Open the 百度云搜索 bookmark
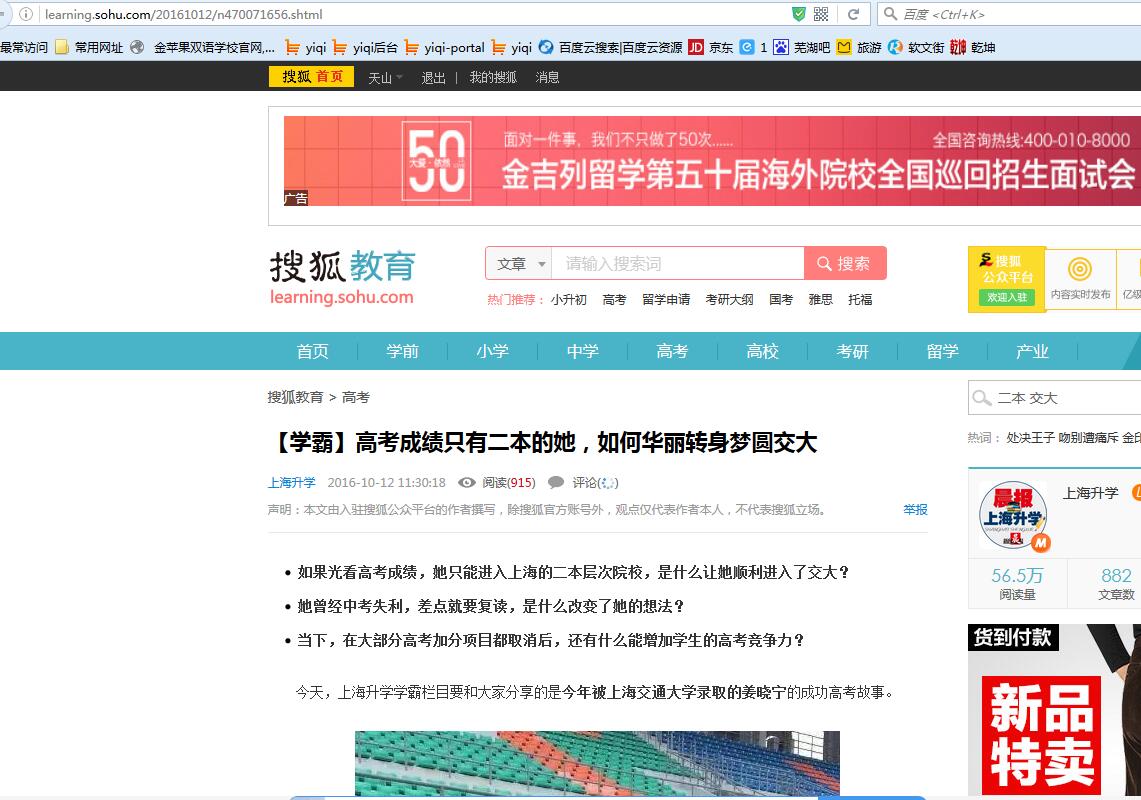Image resolution: width=1141 pixels, height=800 pixels. pyautogui.click(x=610, y=47)
